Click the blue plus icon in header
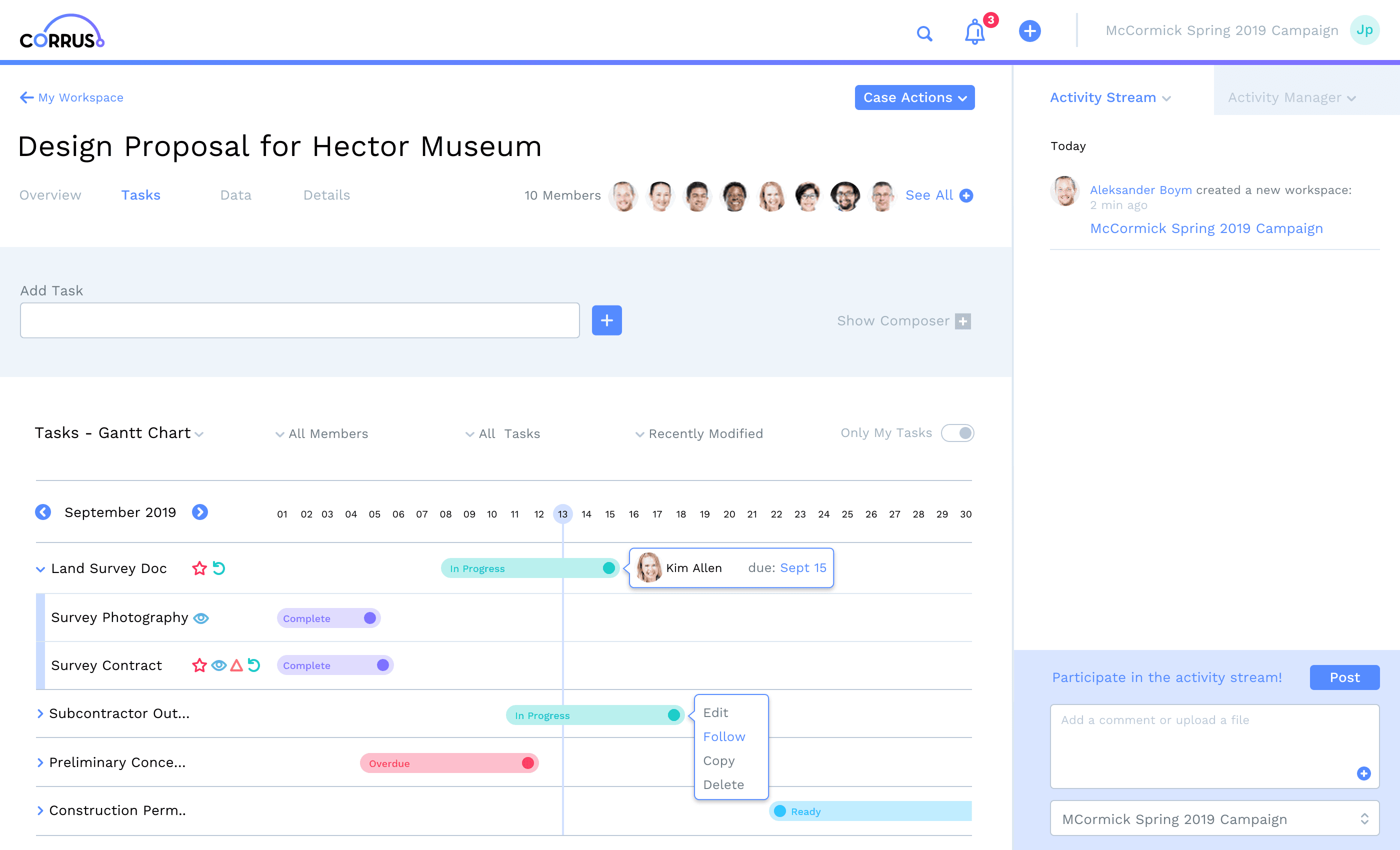Screen dimensions: 1400x850 click(1029, 30)
